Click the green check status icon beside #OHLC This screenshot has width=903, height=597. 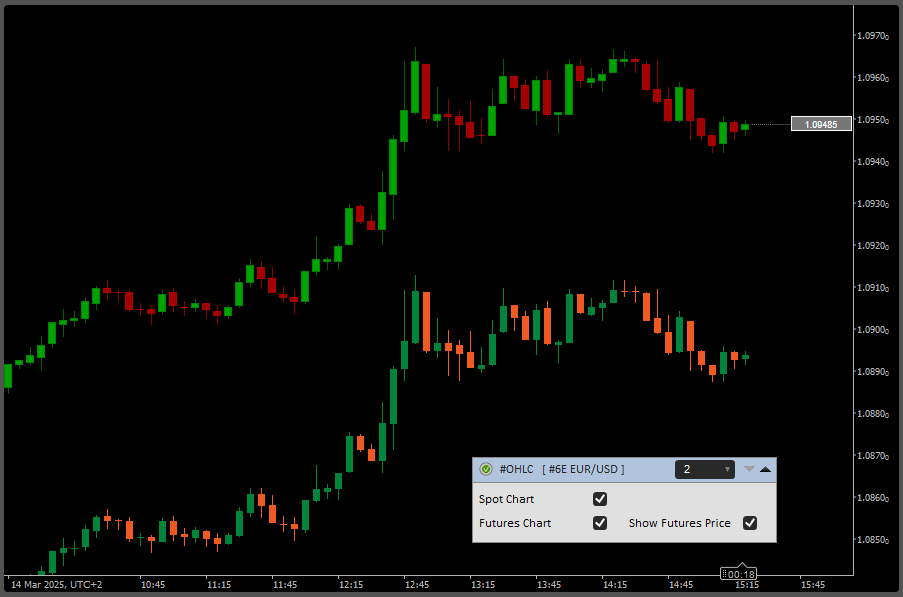pyautogui.click(x=486, y=469)
